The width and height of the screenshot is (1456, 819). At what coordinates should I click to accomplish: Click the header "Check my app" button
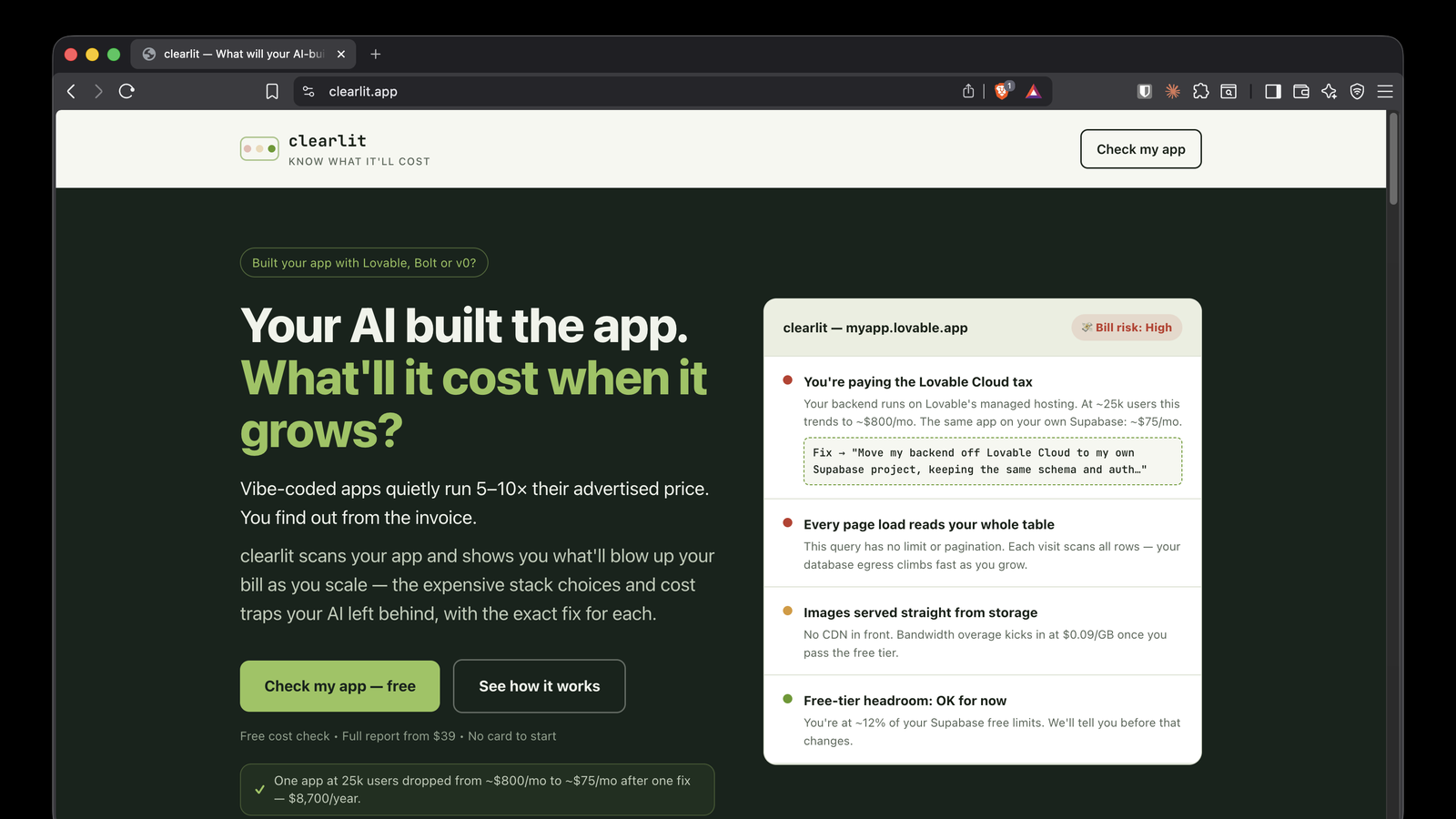click(x=1141, y=149)
